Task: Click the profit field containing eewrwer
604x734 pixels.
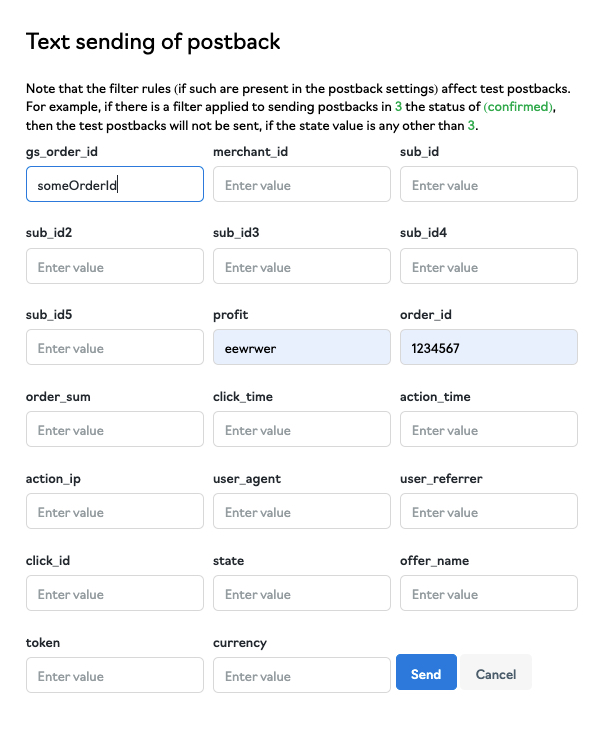Action: 302,347
